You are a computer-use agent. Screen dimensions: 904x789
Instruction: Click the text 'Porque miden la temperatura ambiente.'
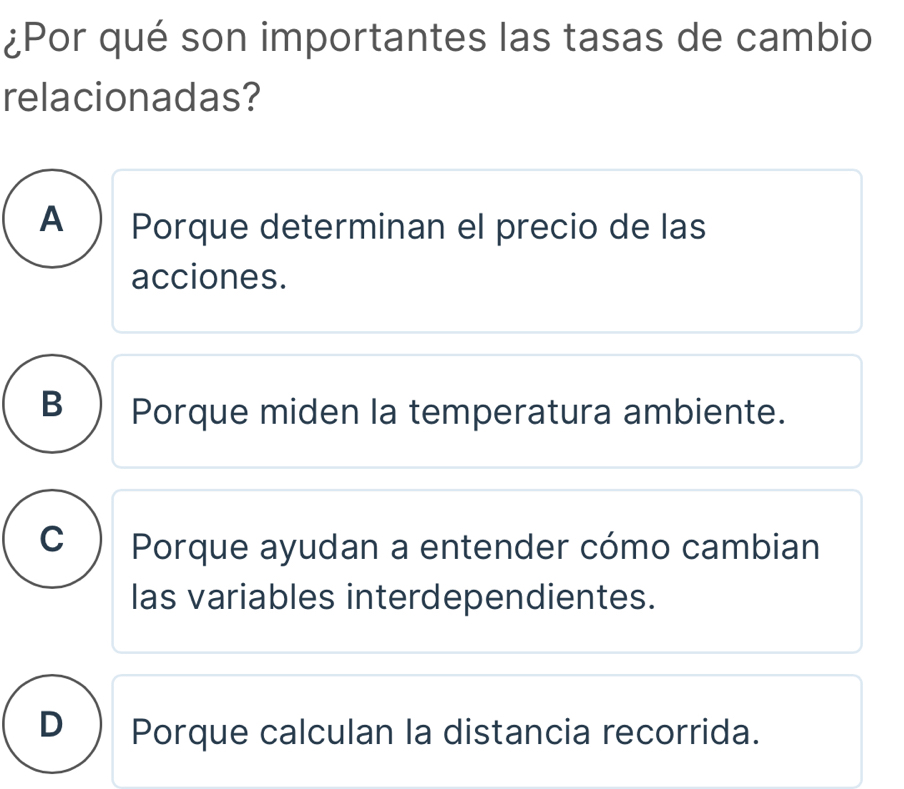pyautogui.click(x=455, y=411)
